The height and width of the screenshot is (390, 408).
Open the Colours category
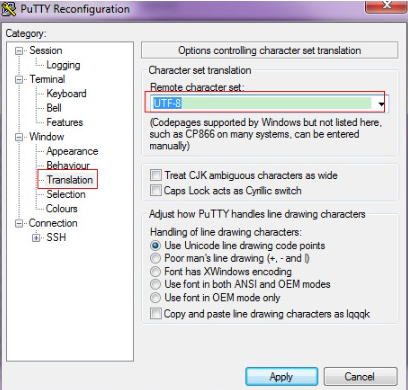(x=62, y=209)
